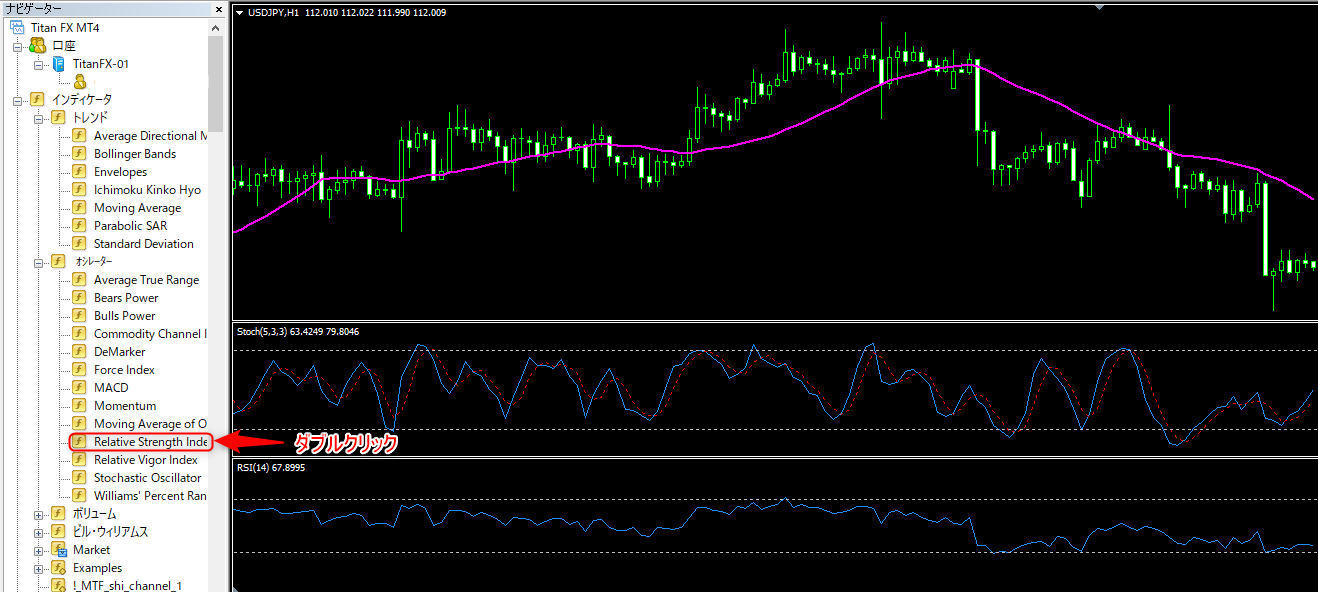Image resolution: width=1318 pixels, height=592 pixels.
Task: Click the Market folder icon
Action: point(59,550)
